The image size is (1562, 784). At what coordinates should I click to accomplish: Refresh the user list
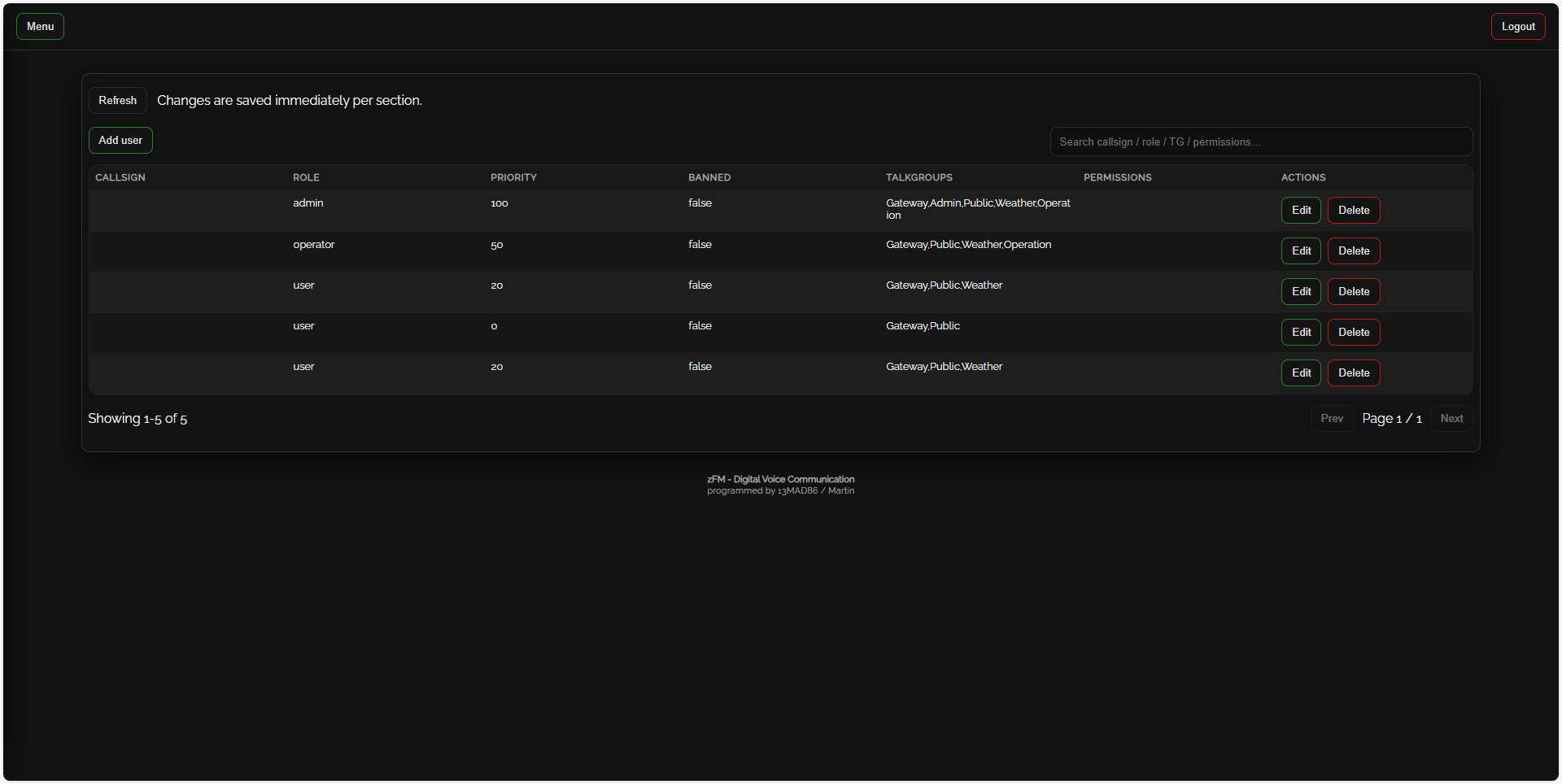pos(117,101)
